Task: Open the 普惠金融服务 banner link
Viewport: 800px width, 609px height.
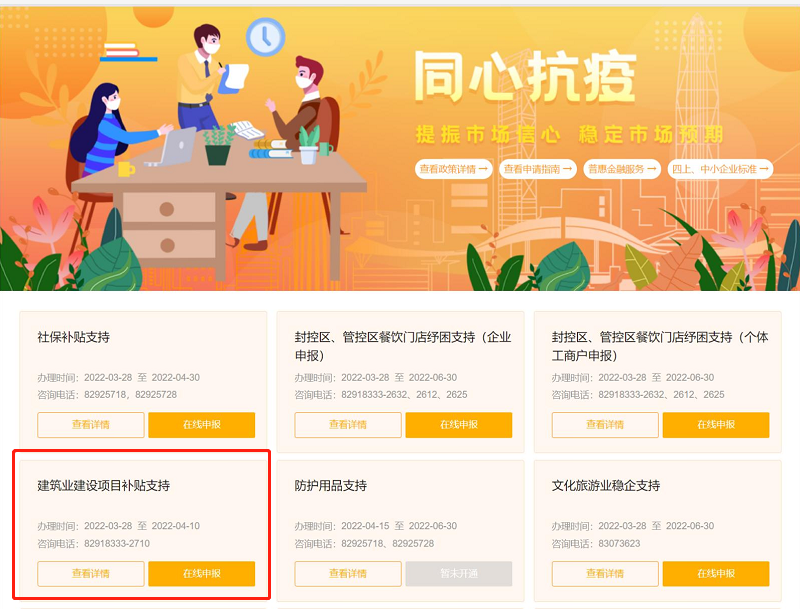Action: tap(622, 169)
